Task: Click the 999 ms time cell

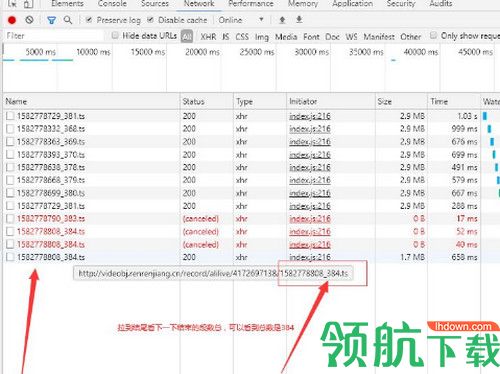Action: (x=464, y=129)
